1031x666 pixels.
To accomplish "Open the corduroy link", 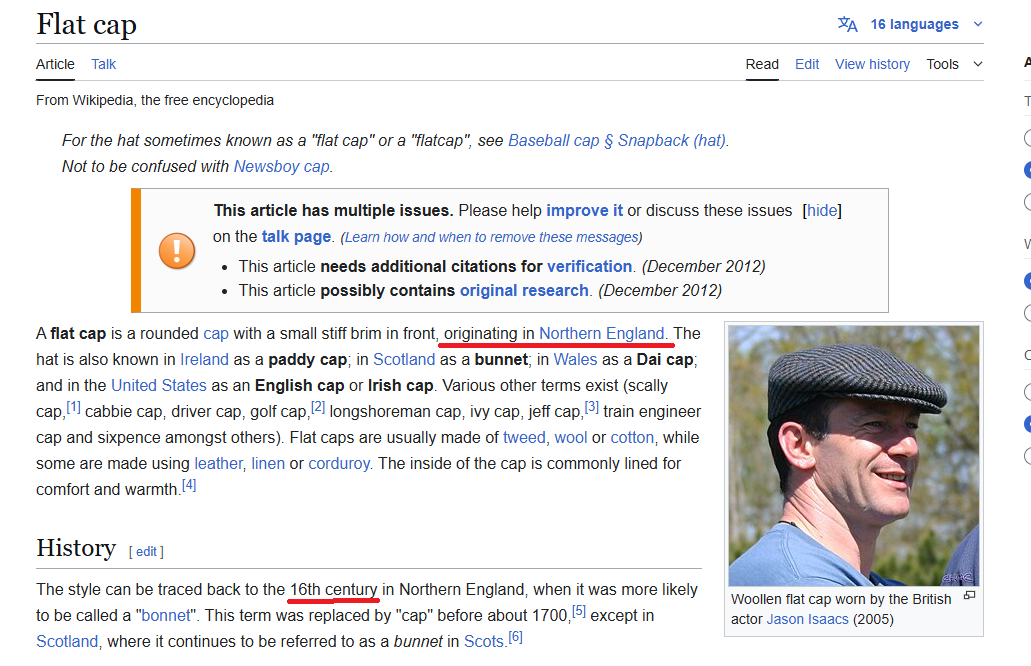I will pos(339,464).
